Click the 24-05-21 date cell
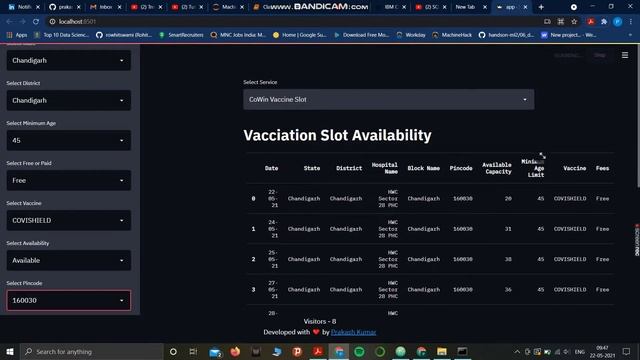 (273, 229)
